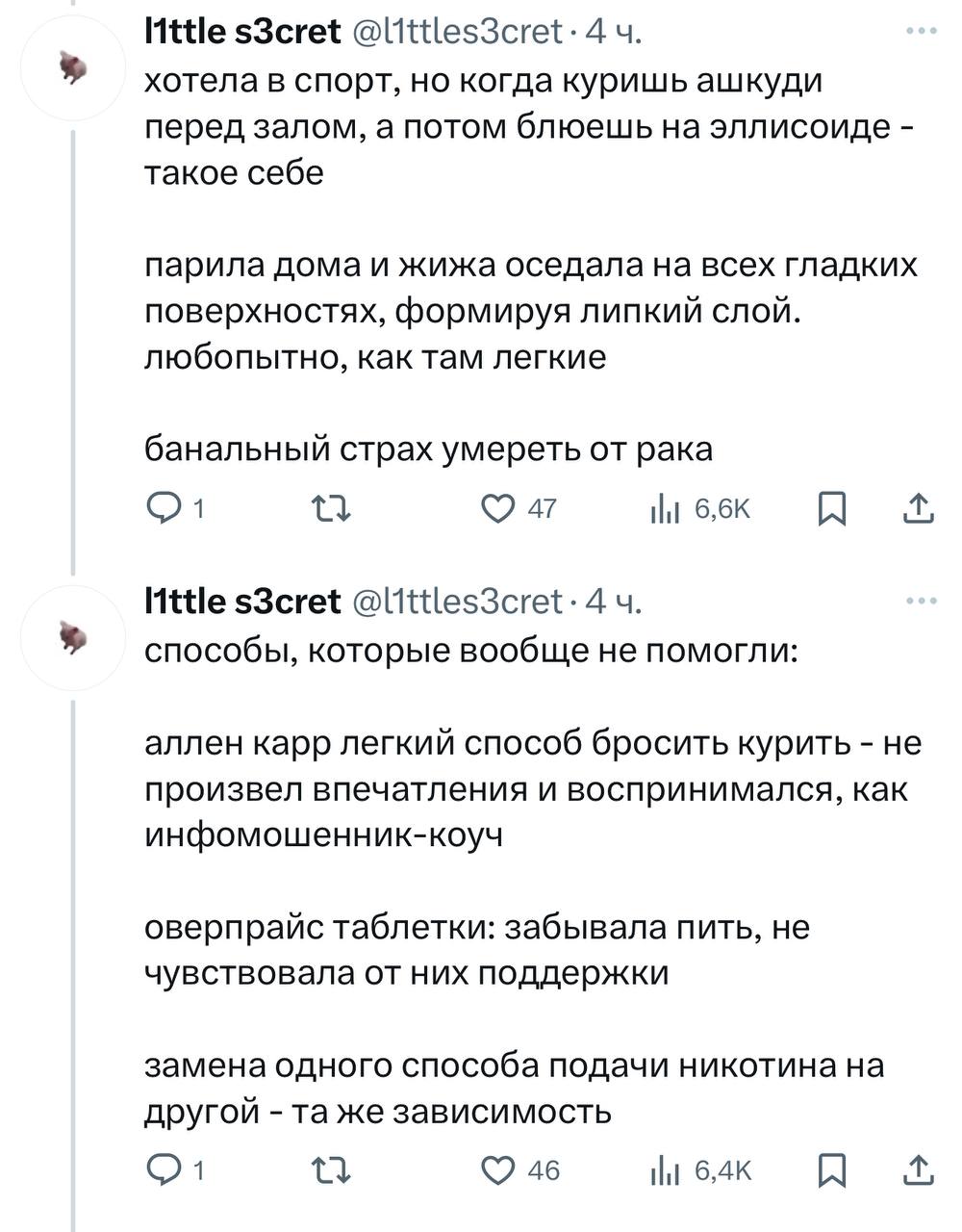
Task: View analytics of the 6,6K views tweet
Action: (x=666, y=507)
